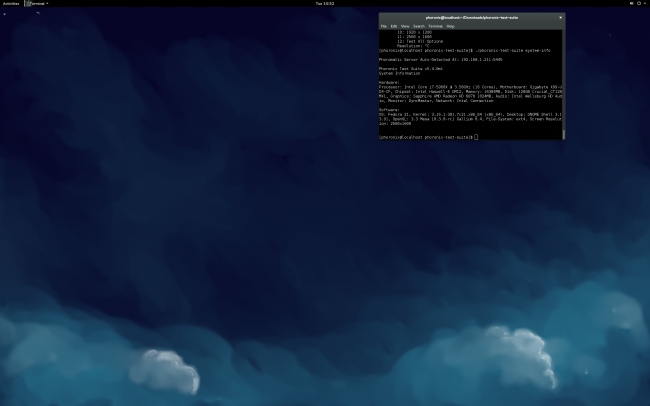The height and width of the screenshot is (406, 650).
Task: Open the View menu in terminal
Action: pos(405,26)
